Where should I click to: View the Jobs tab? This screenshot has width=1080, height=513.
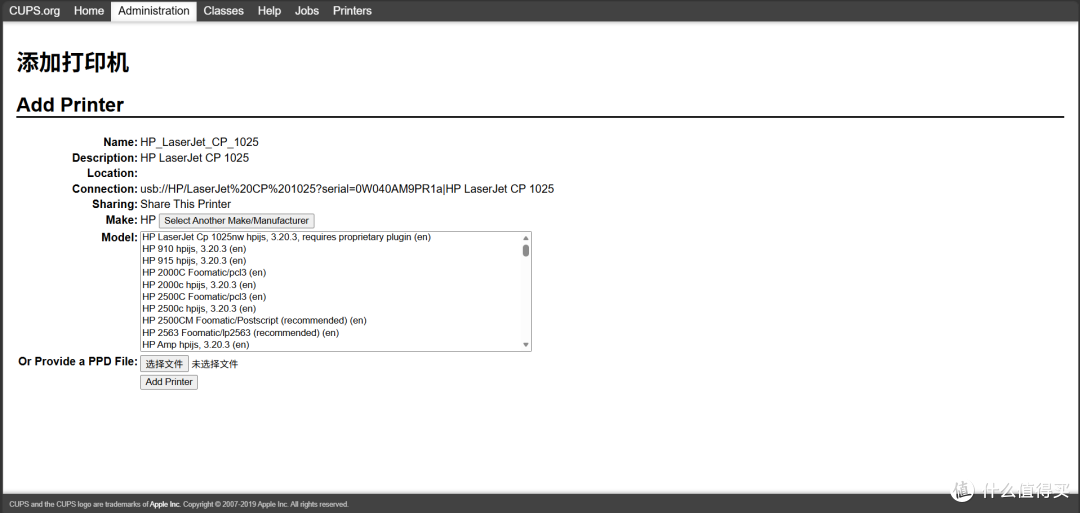coord(307,10)
